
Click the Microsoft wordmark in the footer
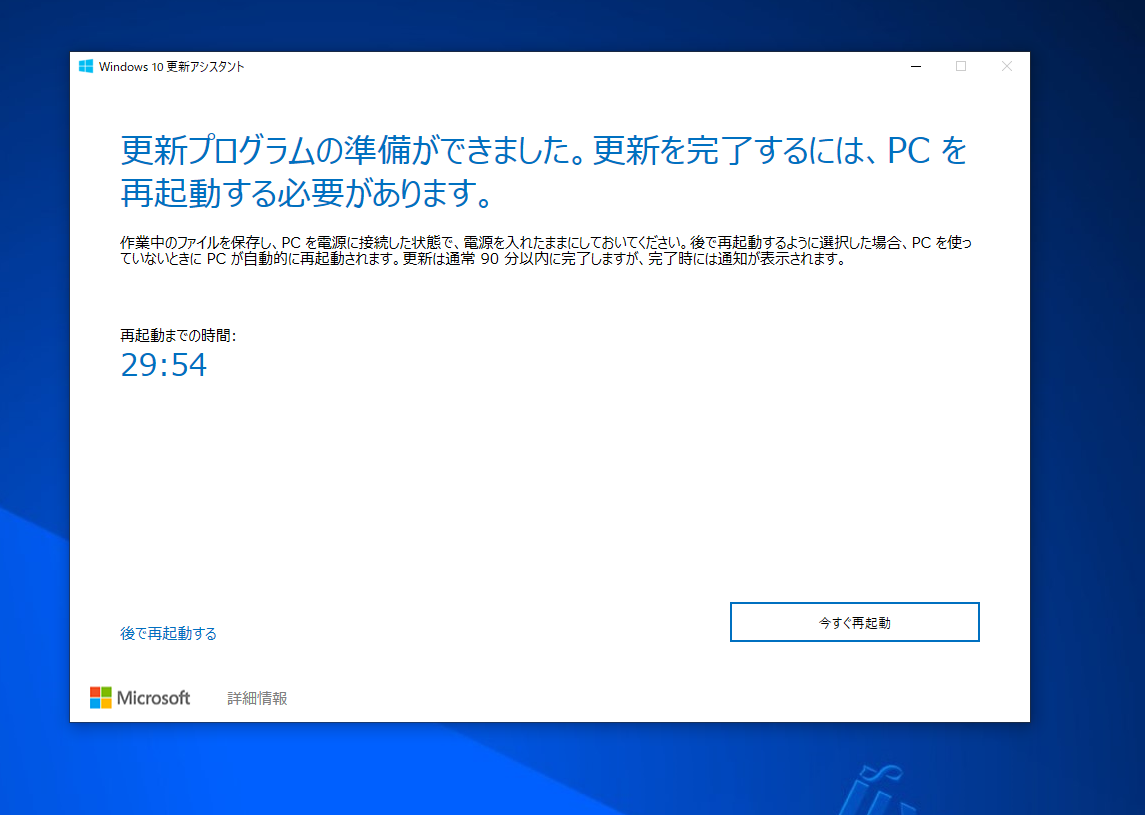153,698
